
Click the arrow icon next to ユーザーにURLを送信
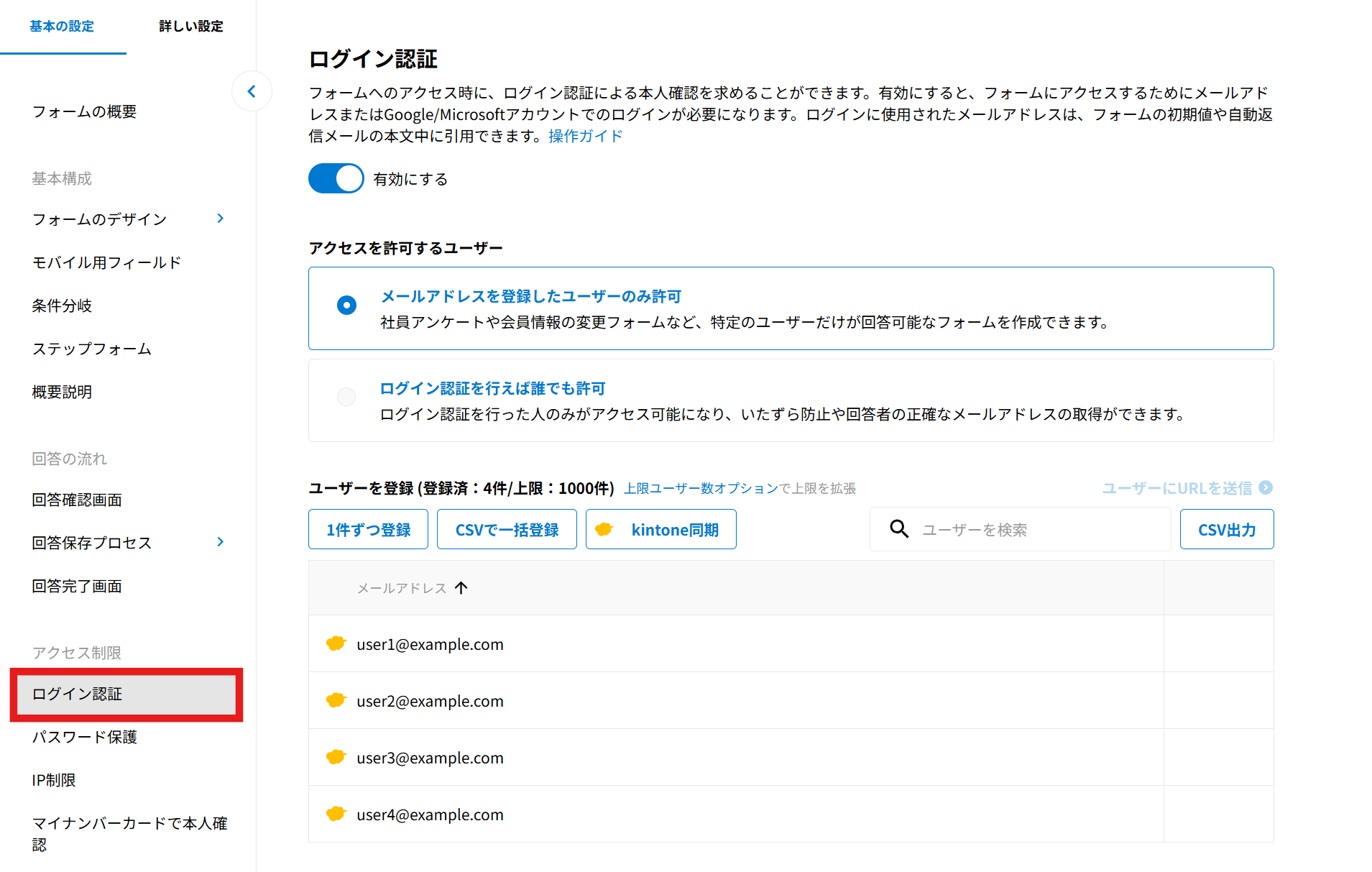pyautogui.click(x=1266, y=487)
